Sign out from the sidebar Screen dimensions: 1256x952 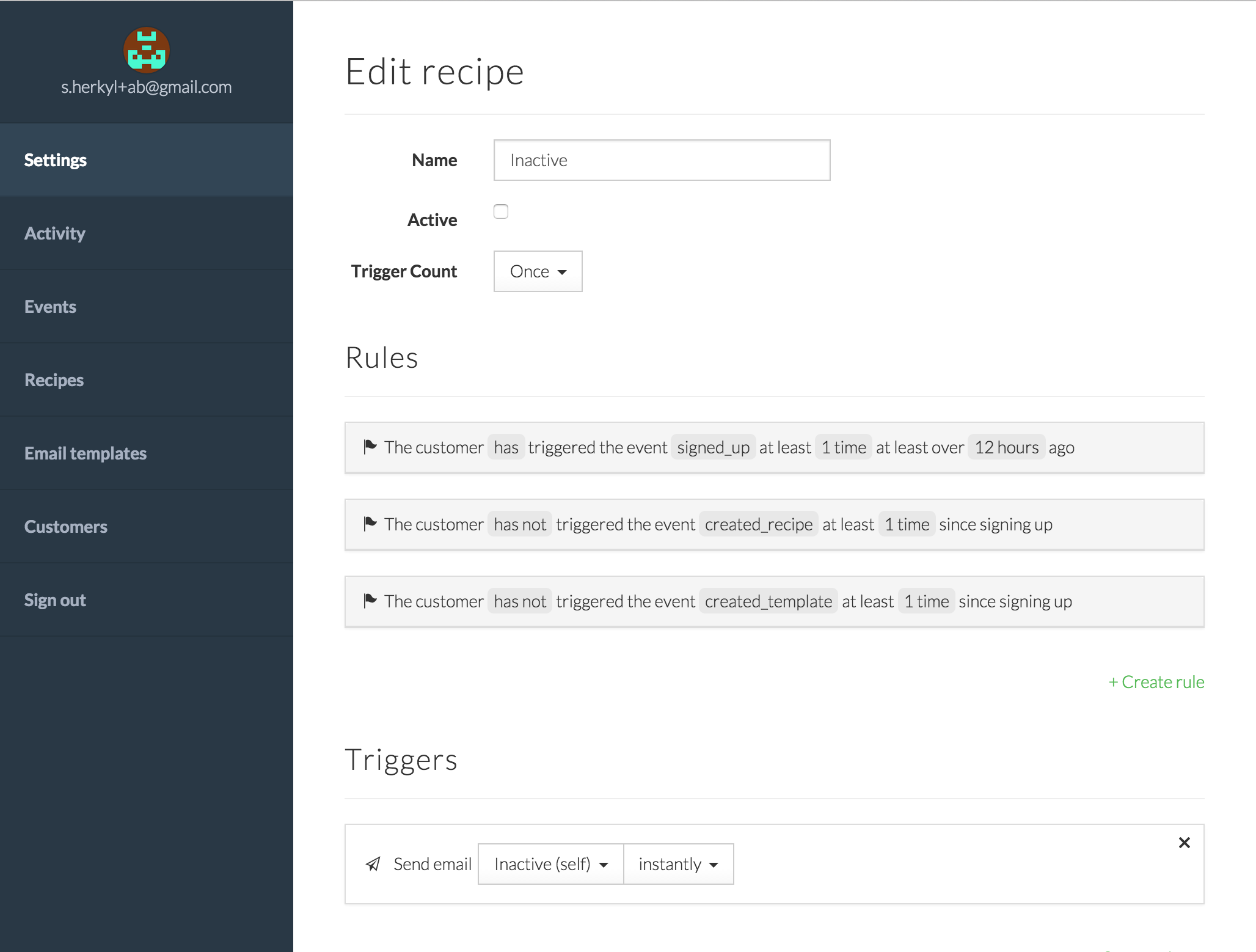click(x=55, y=600)
